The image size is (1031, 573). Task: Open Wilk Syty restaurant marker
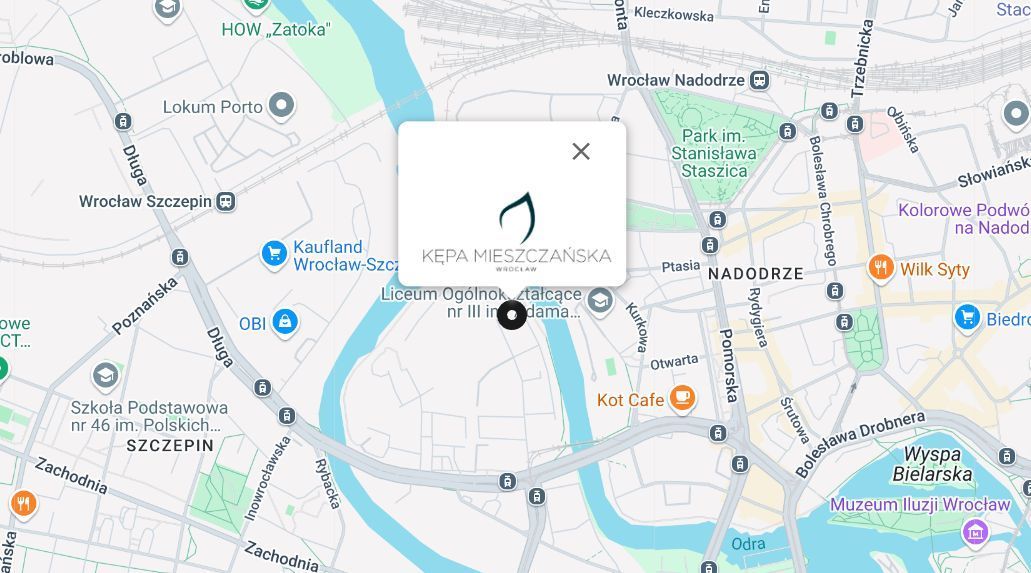(x=881, y=268)
